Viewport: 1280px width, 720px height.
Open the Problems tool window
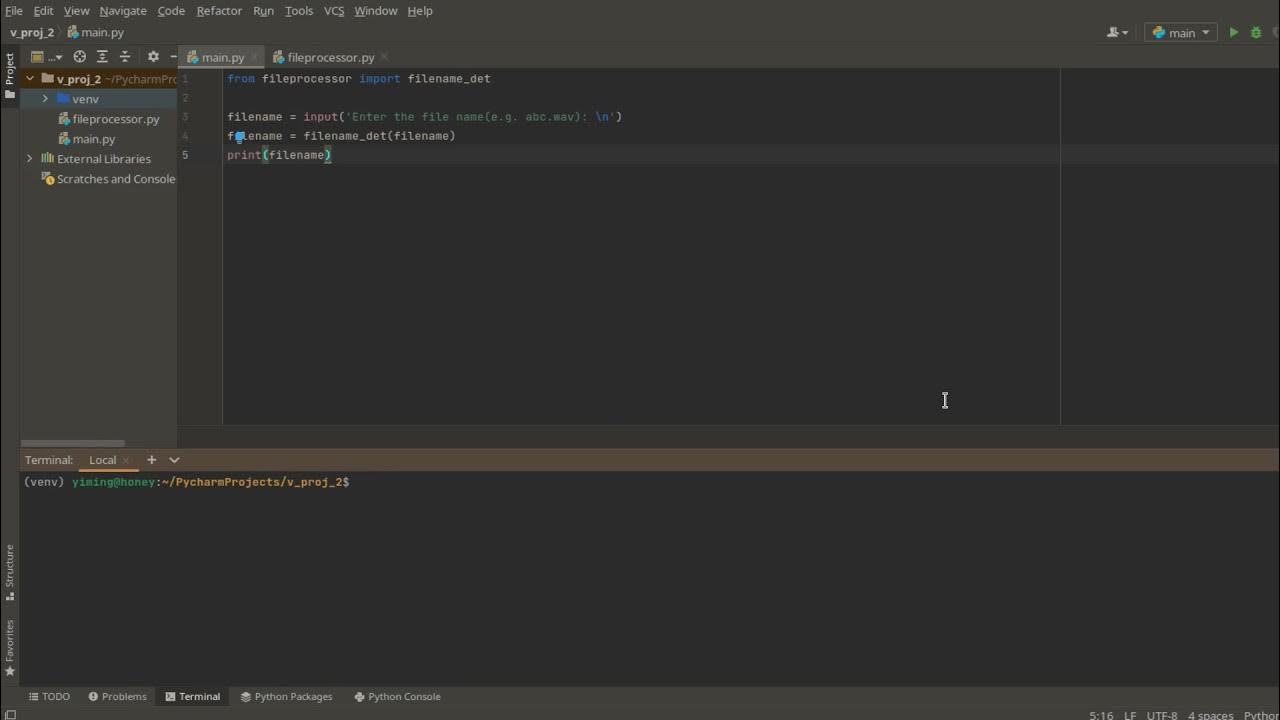pyautogui.click(x=117, y=697)
